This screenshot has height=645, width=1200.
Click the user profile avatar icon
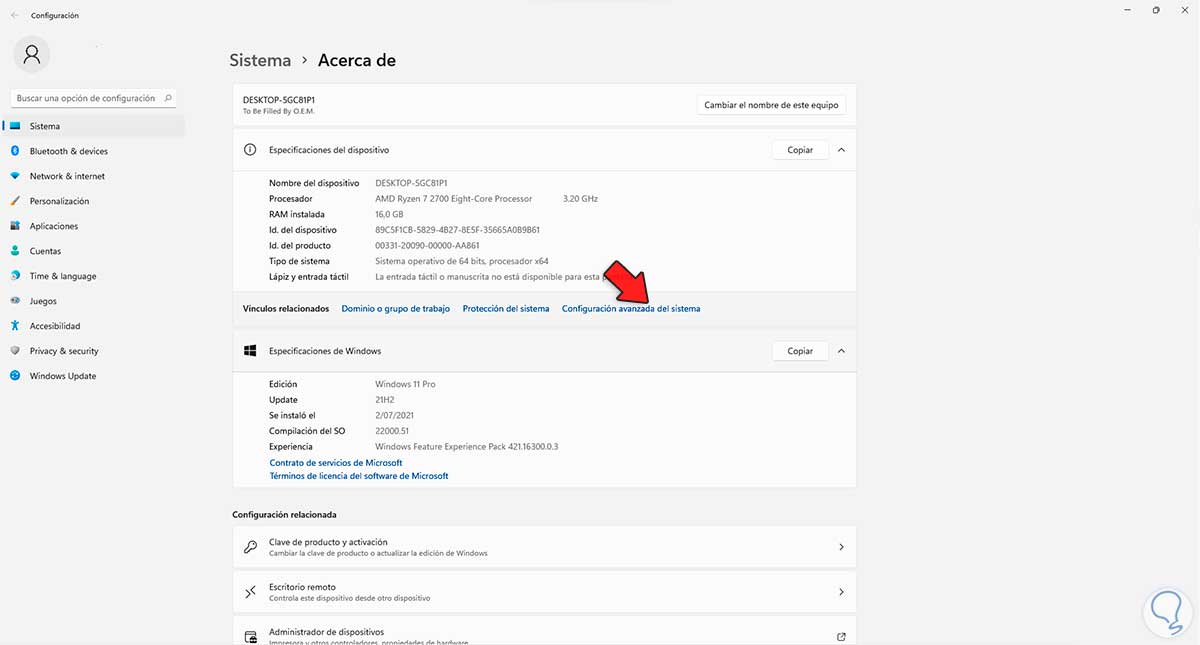[32, 54]
